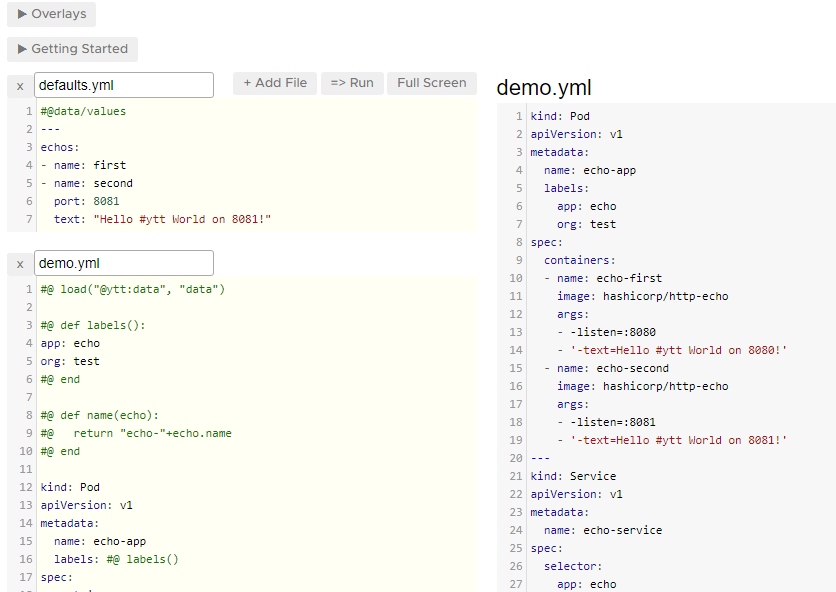Image resolution: width=836 pixels, height=592 pixels.
Task: Click 'app: echo' in the demo.yml editor
Action: pos(70,343)
